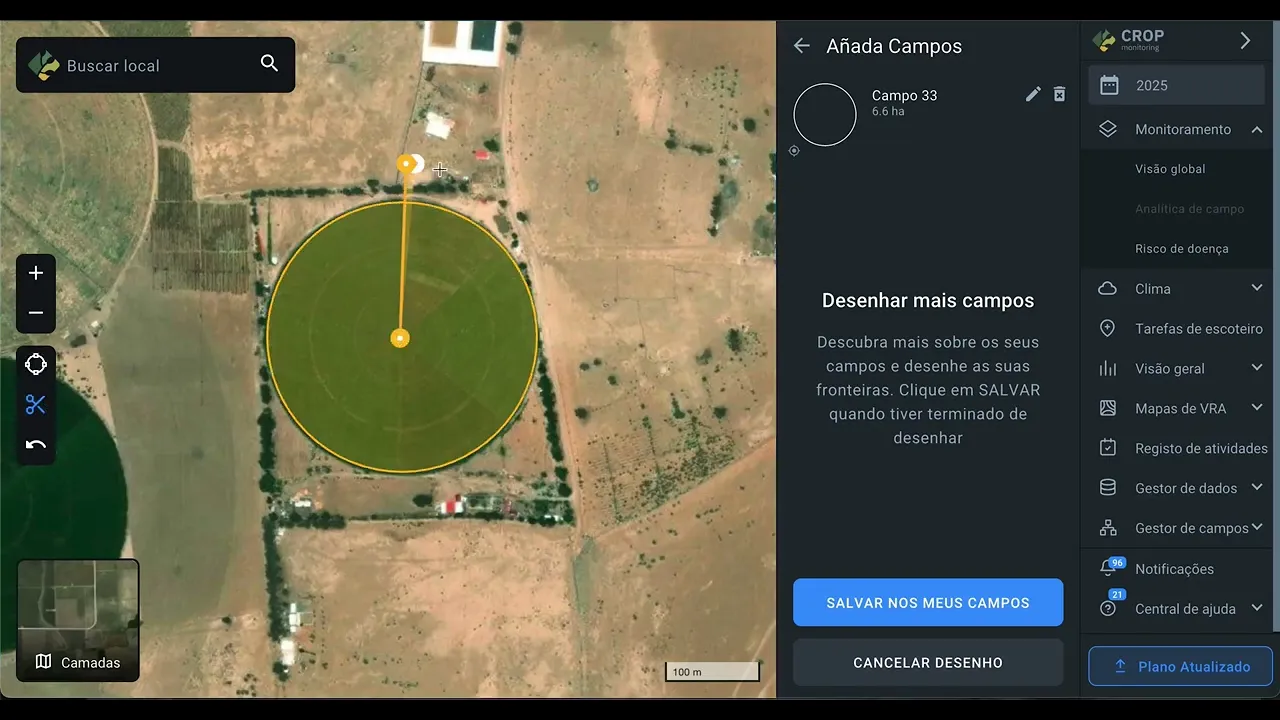Click the notifications bell icon with badge 96
Screen dimensions: 1280x720
pyautogui.click(x=1109, y=568)
